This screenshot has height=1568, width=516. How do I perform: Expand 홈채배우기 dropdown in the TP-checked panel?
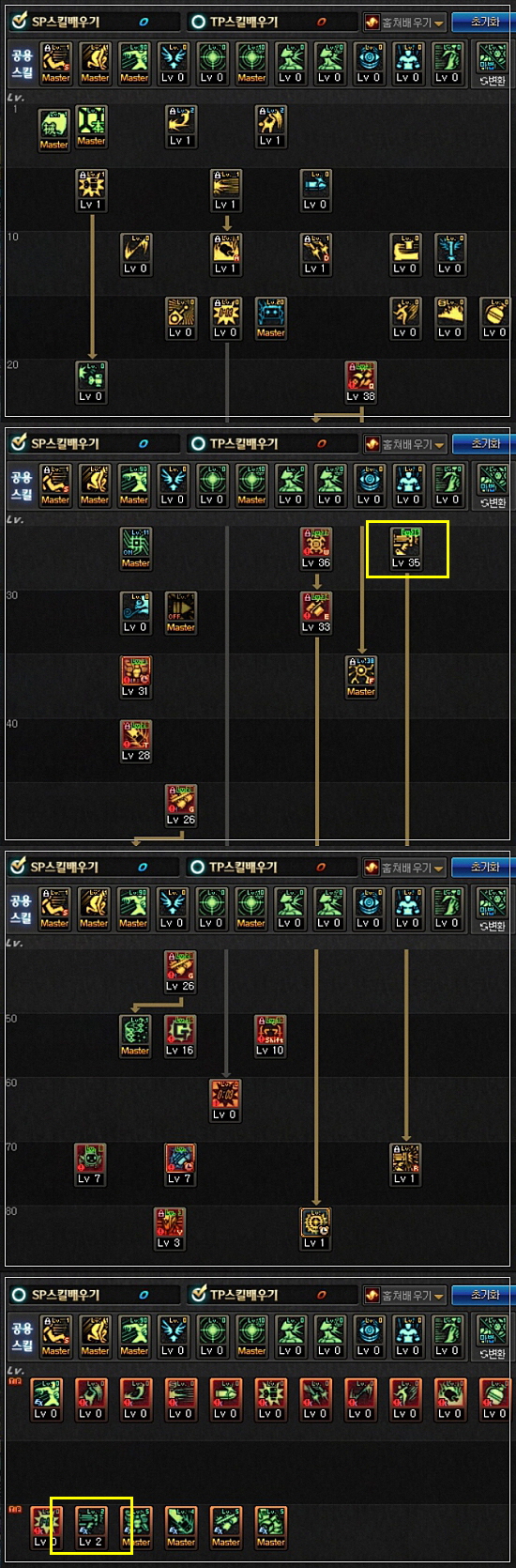(405, 1295)
